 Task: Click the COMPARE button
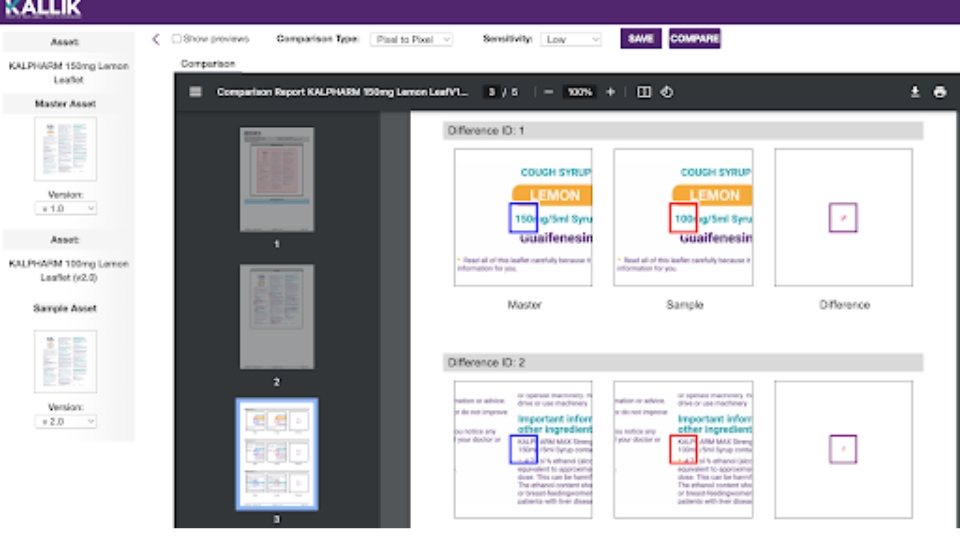point(694,39)
